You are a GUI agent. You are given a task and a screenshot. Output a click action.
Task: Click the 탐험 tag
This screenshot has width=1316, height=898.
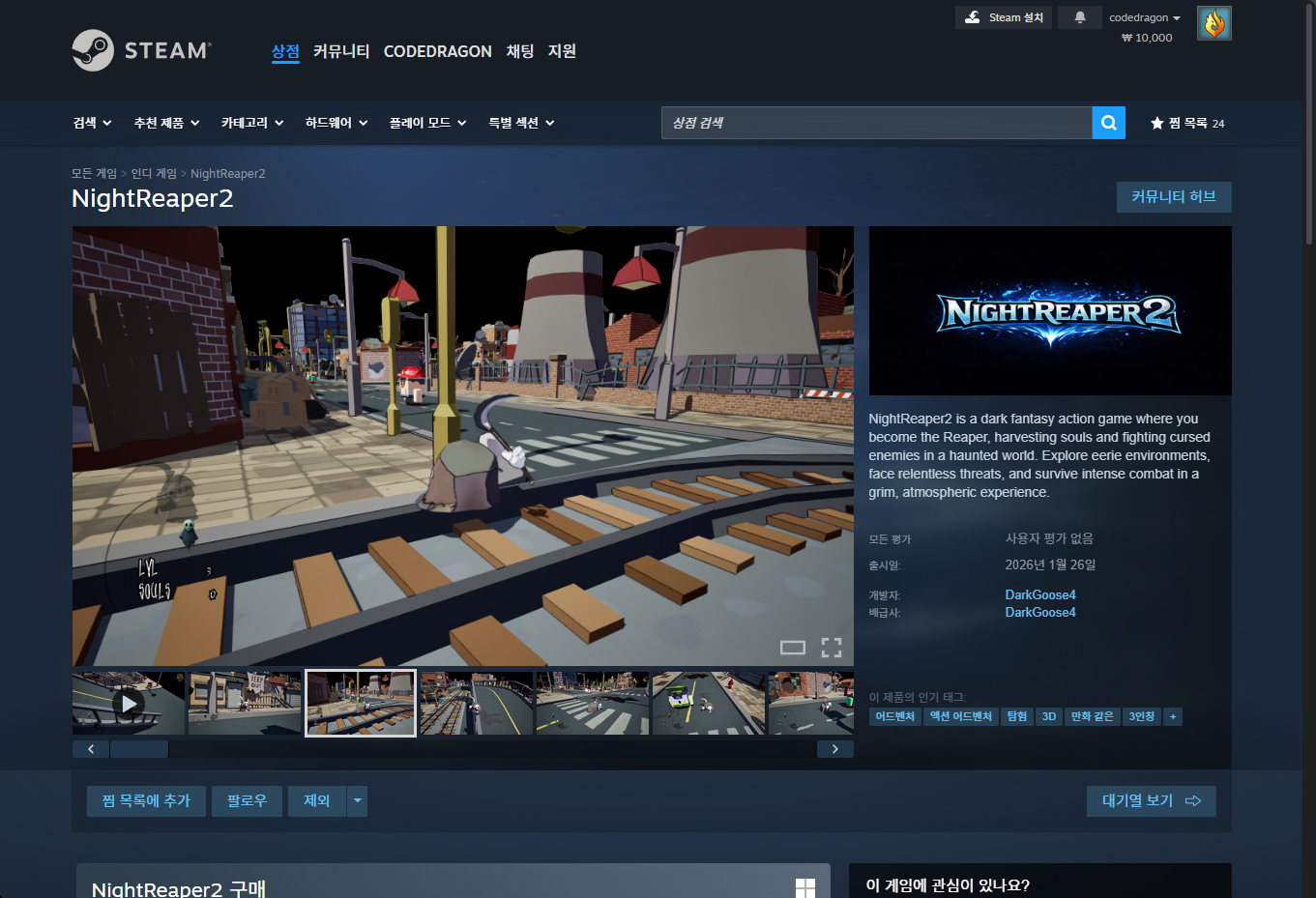(x=1017, y=716)
